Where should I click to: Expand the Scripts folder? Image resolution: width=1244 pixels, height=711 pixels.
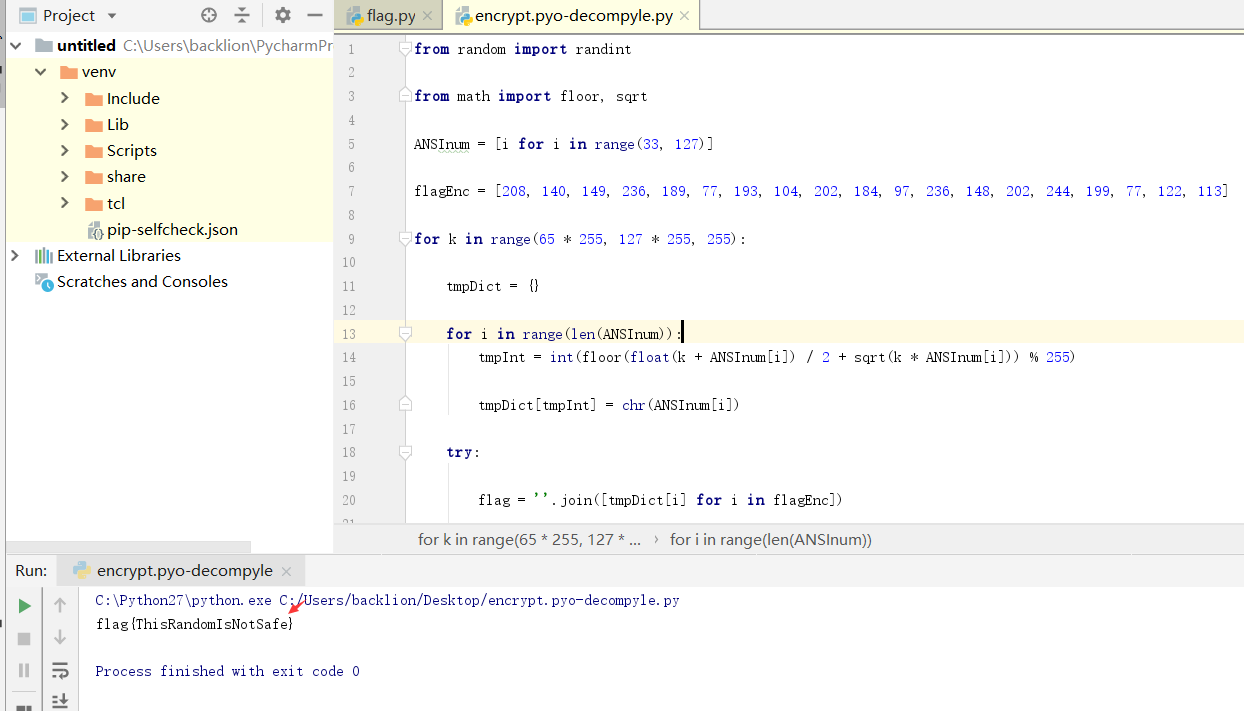[x=65, y=150]
